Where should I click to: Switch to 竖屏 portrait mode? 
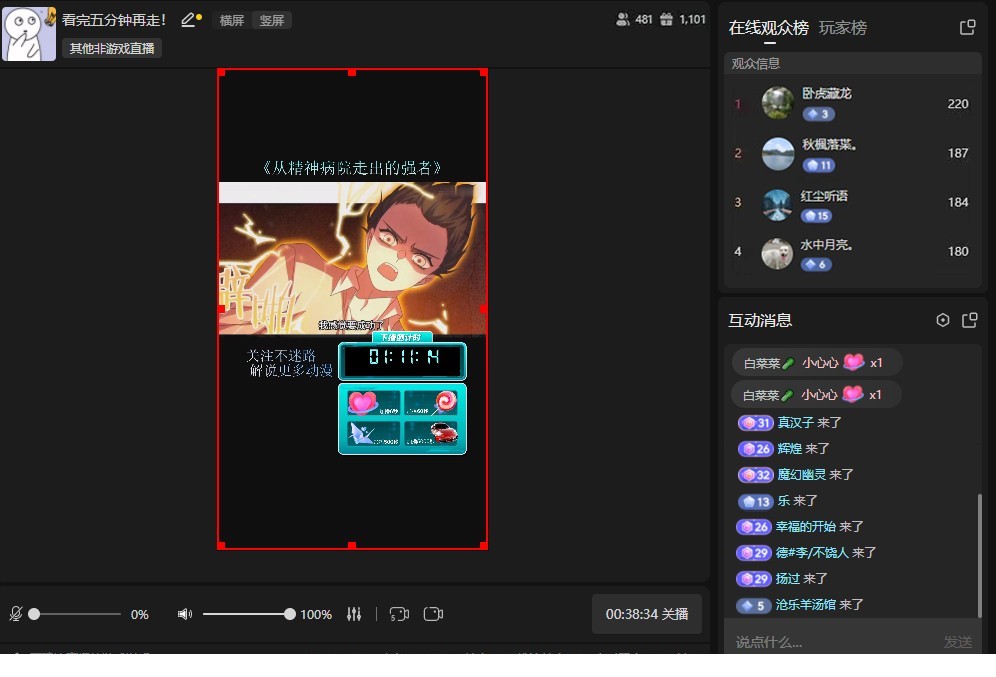(272, 20)
